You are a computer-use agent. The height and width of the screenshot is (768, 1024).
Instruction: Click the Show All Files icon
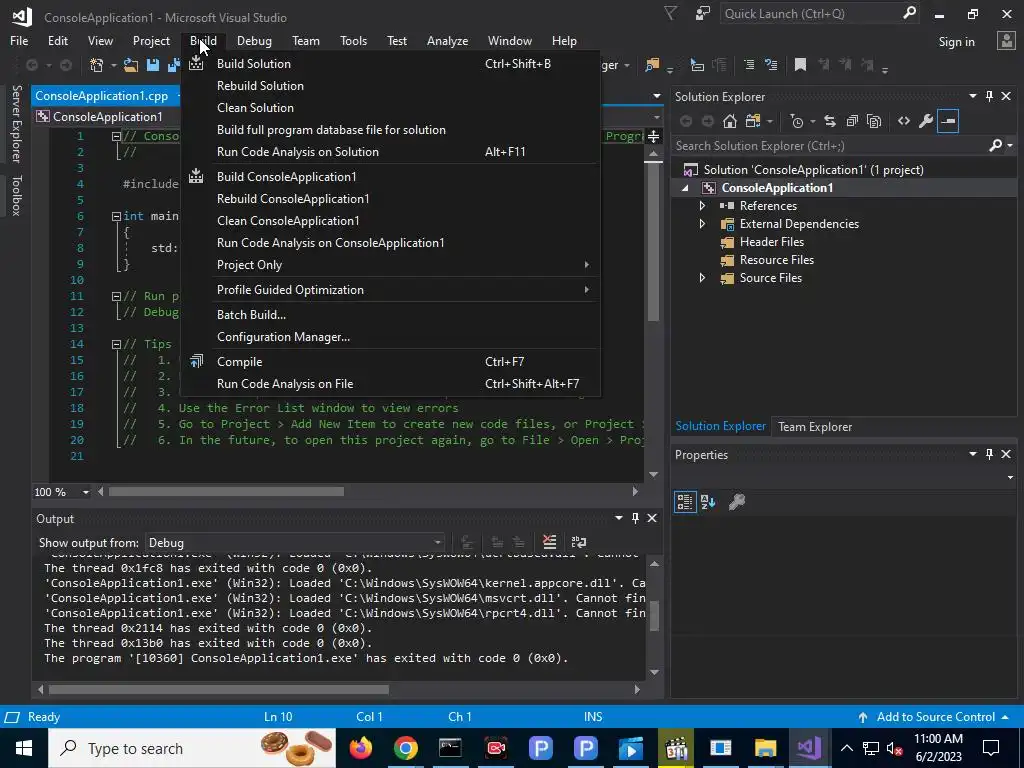(x=874, y=121)
